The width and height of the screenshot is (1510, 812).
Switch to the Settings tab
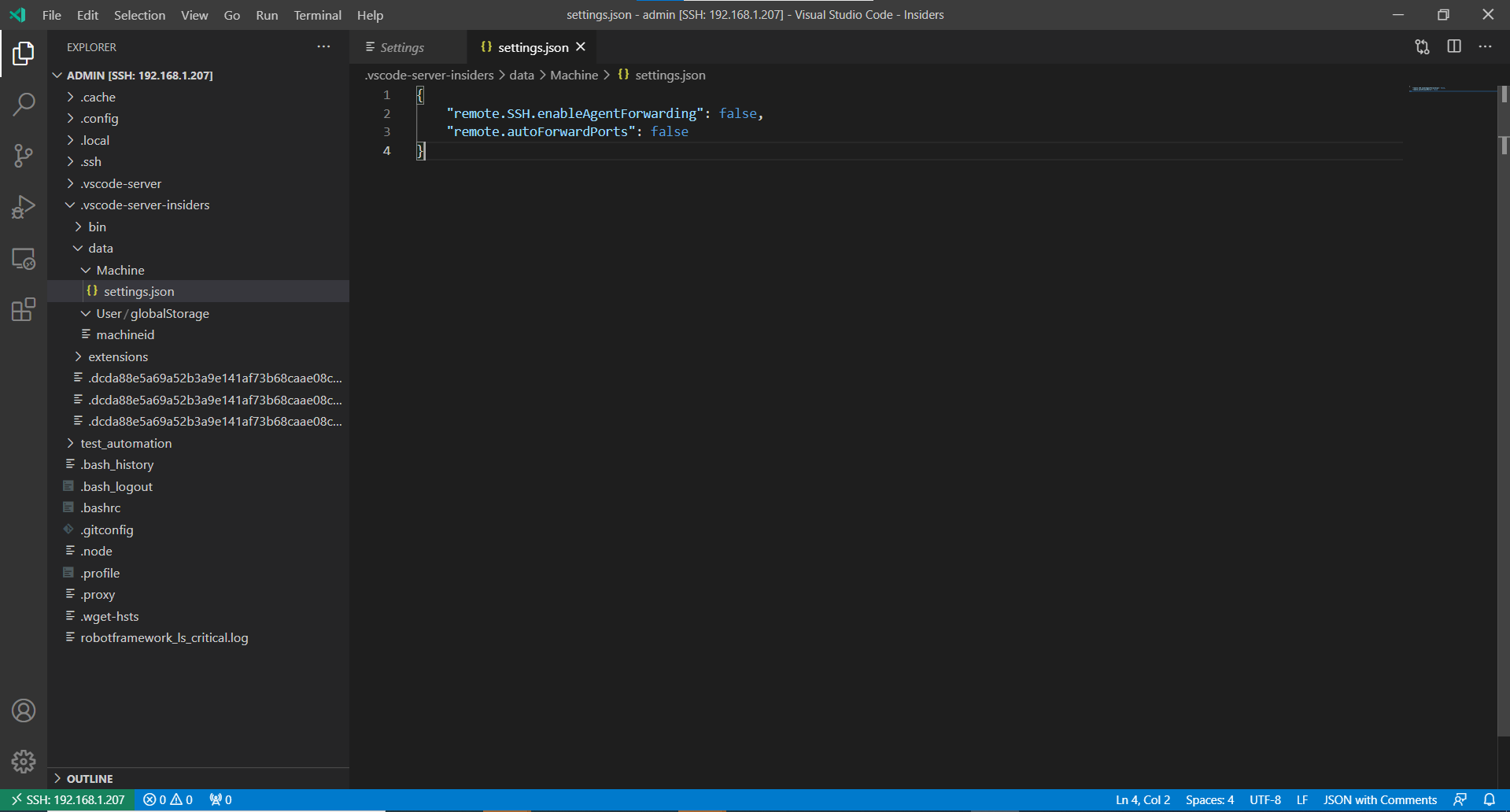tap(401, 47)
